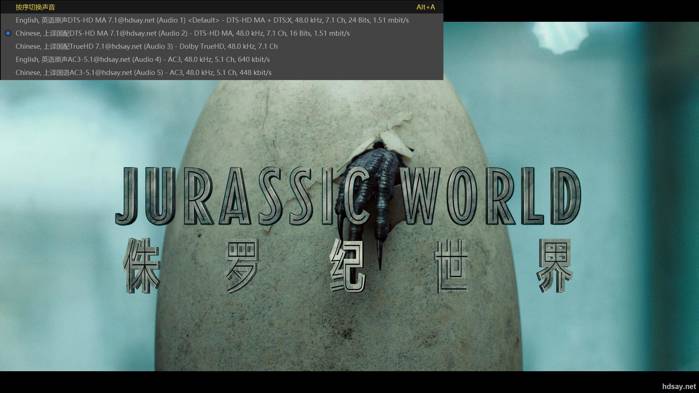Select English DTS-HD MA 7.1 Audio 1 track
This screenshot has width=699, height=393.
click(222, 20)
